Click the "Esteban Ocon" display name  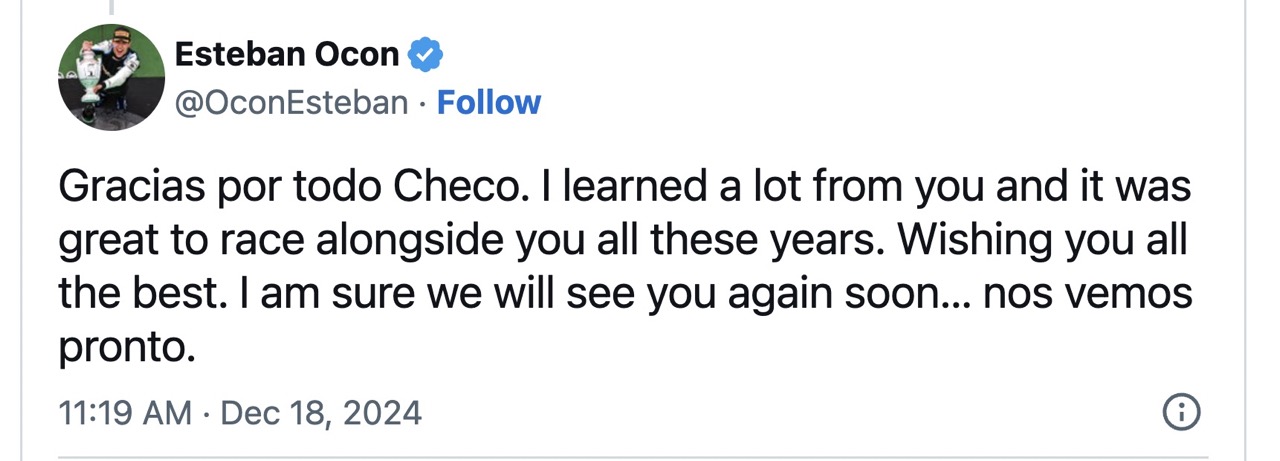[x=287, y=55]
